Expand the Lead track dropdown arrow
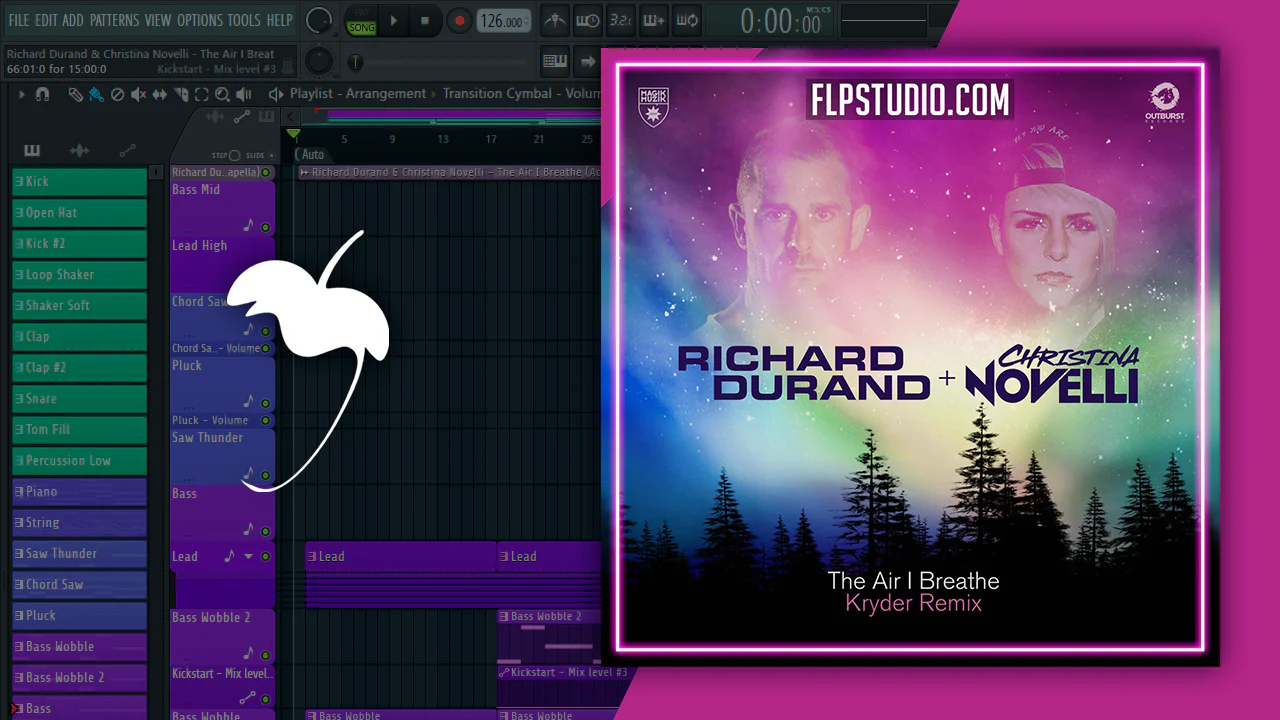The width and height of the screenshot is (1280, 720). point(249,556)
